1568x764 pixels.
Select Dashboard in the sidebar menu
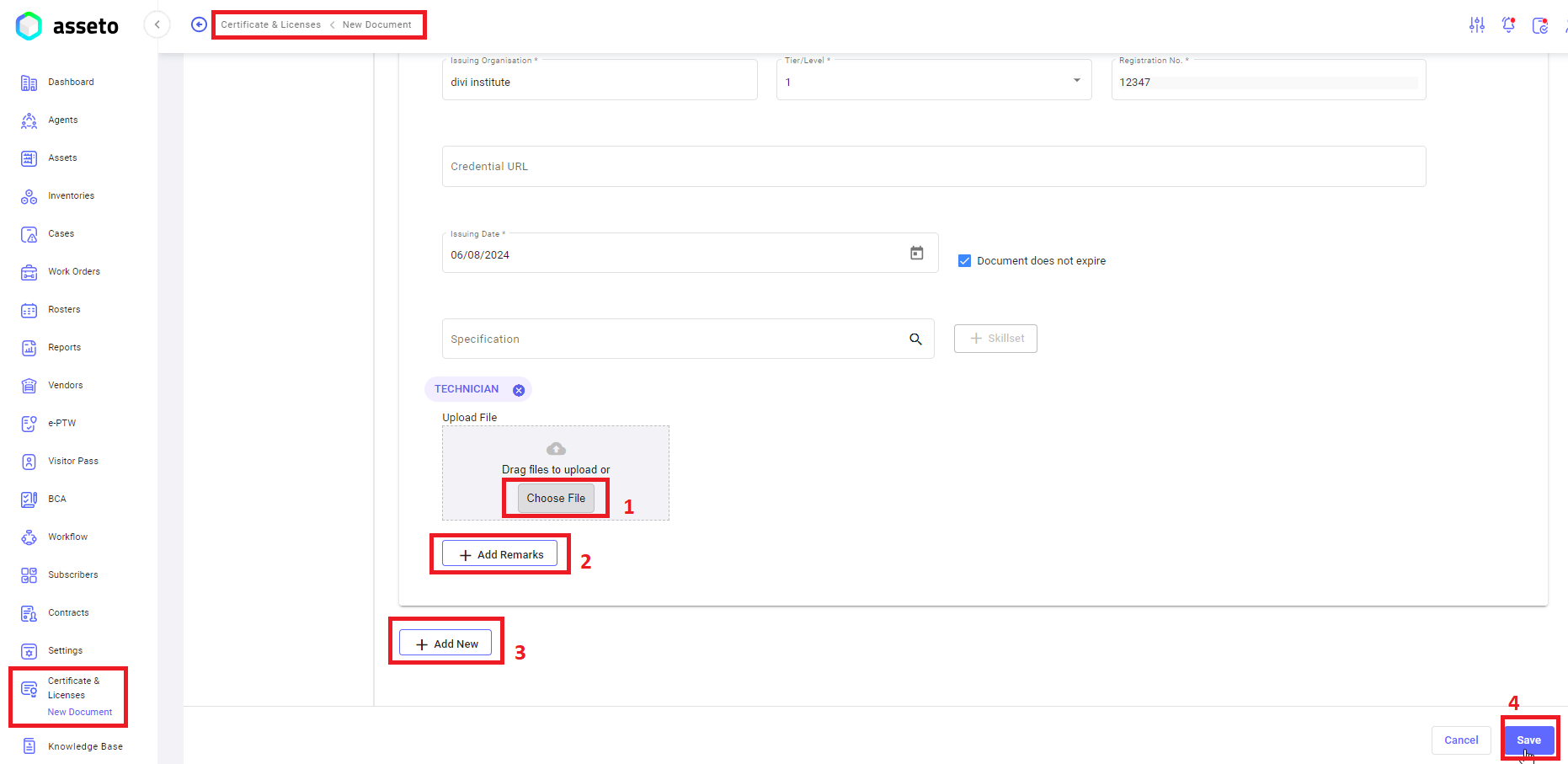pos(71,83)
